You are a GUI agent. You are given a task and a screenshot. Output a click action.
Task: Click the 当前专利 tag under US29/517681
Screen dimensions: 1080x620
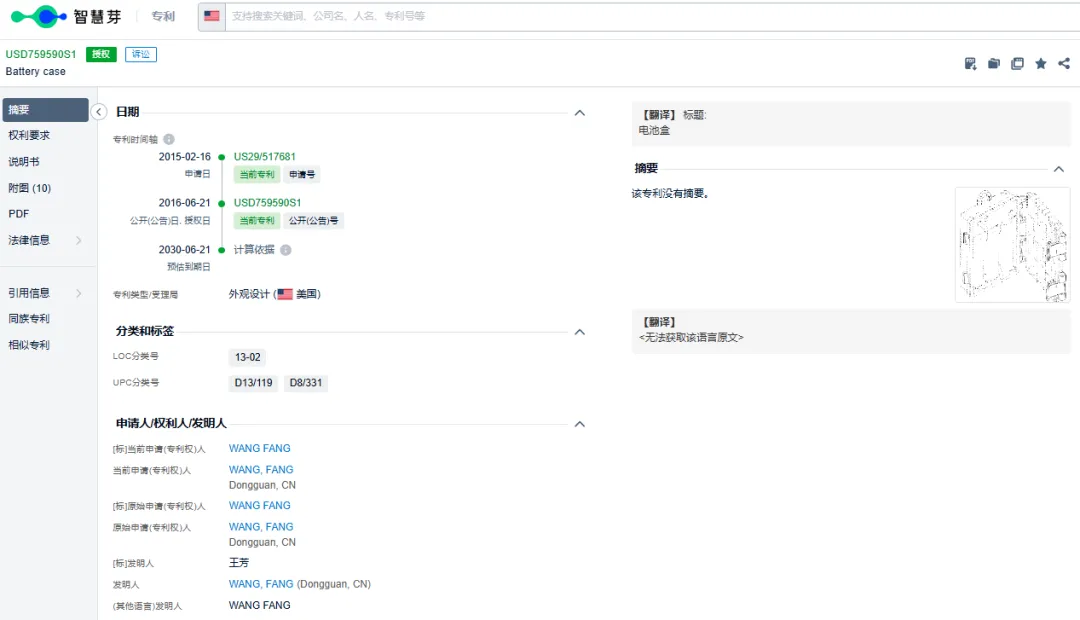(257, 174)
